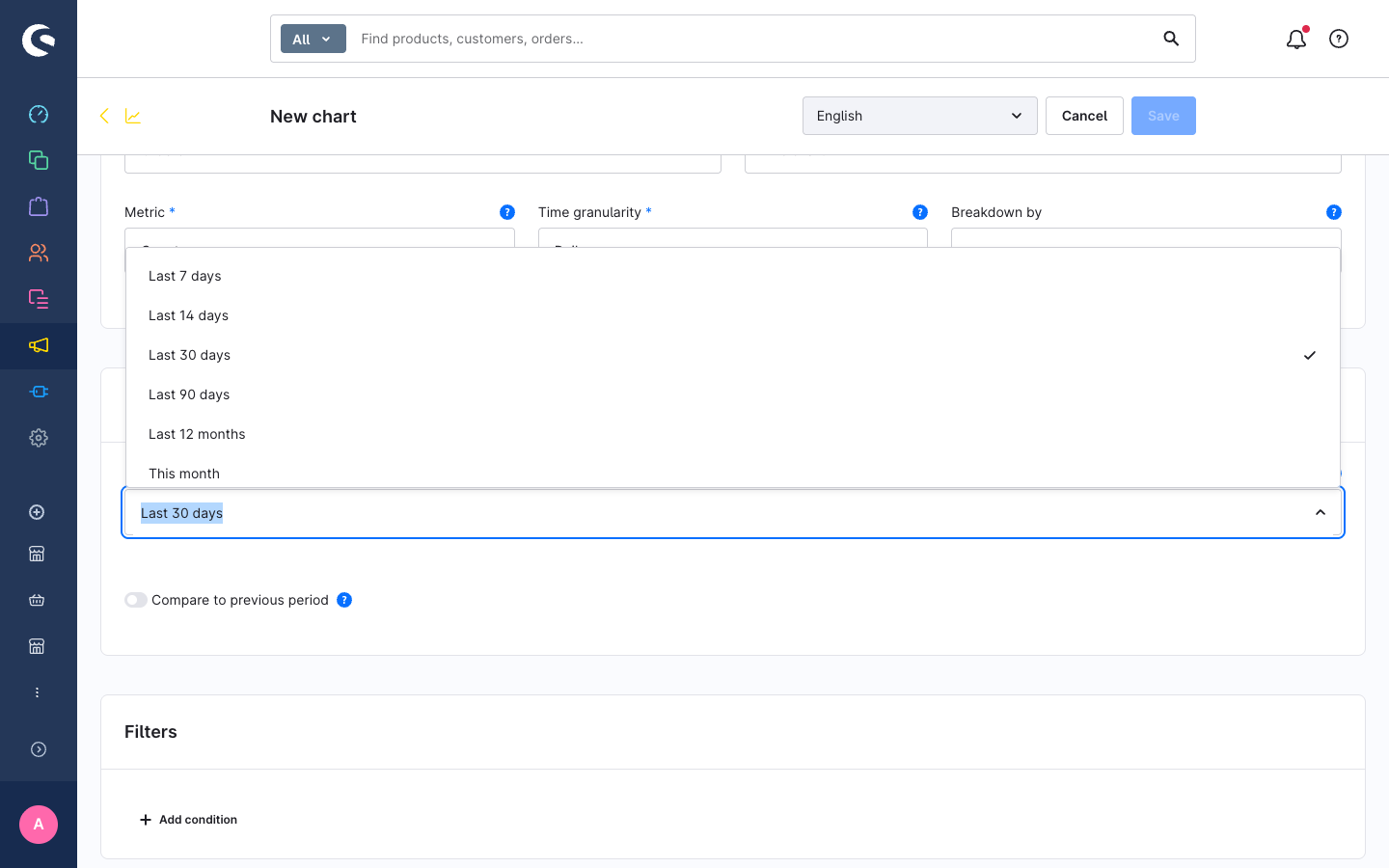
Task: Click the global search input field
Action: [752, 39]
